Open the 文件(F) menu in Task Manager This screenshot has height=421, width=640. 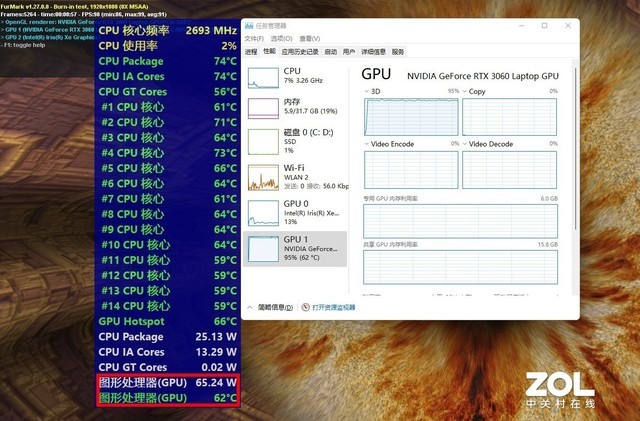pyautogui.click(x=254, y=38)
